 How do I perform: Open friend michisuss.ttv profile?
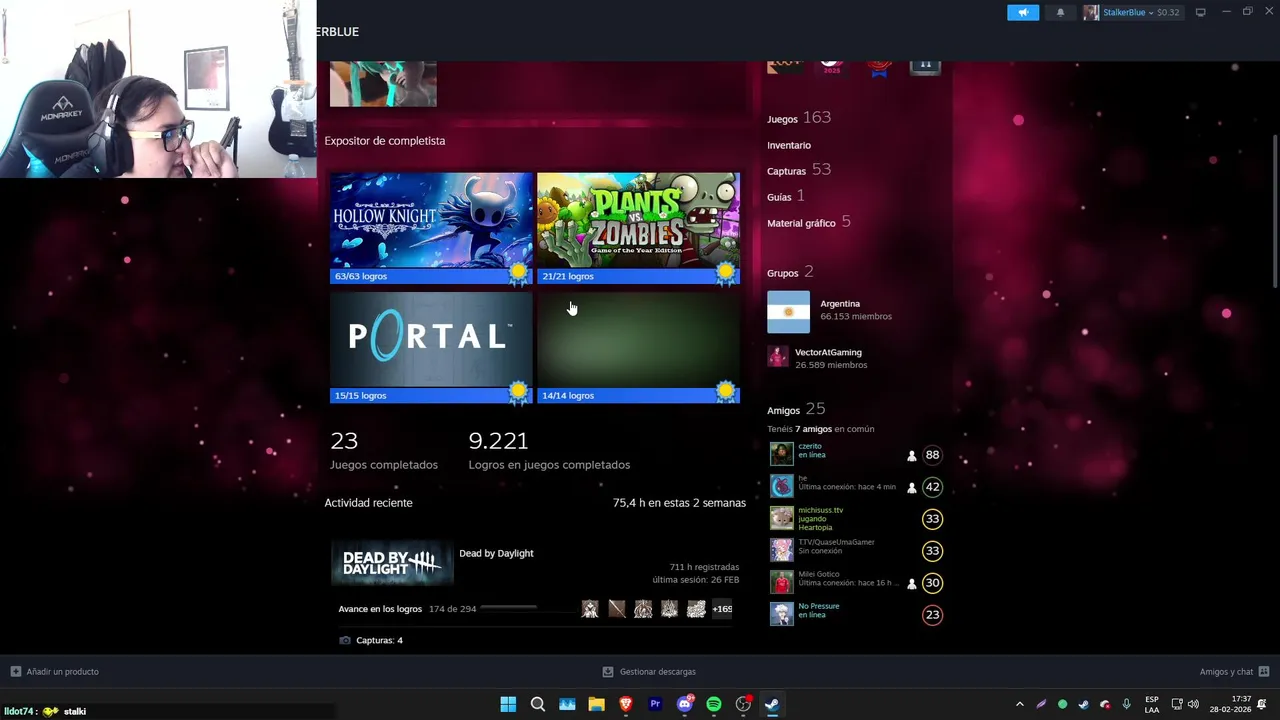pos(821,510)
